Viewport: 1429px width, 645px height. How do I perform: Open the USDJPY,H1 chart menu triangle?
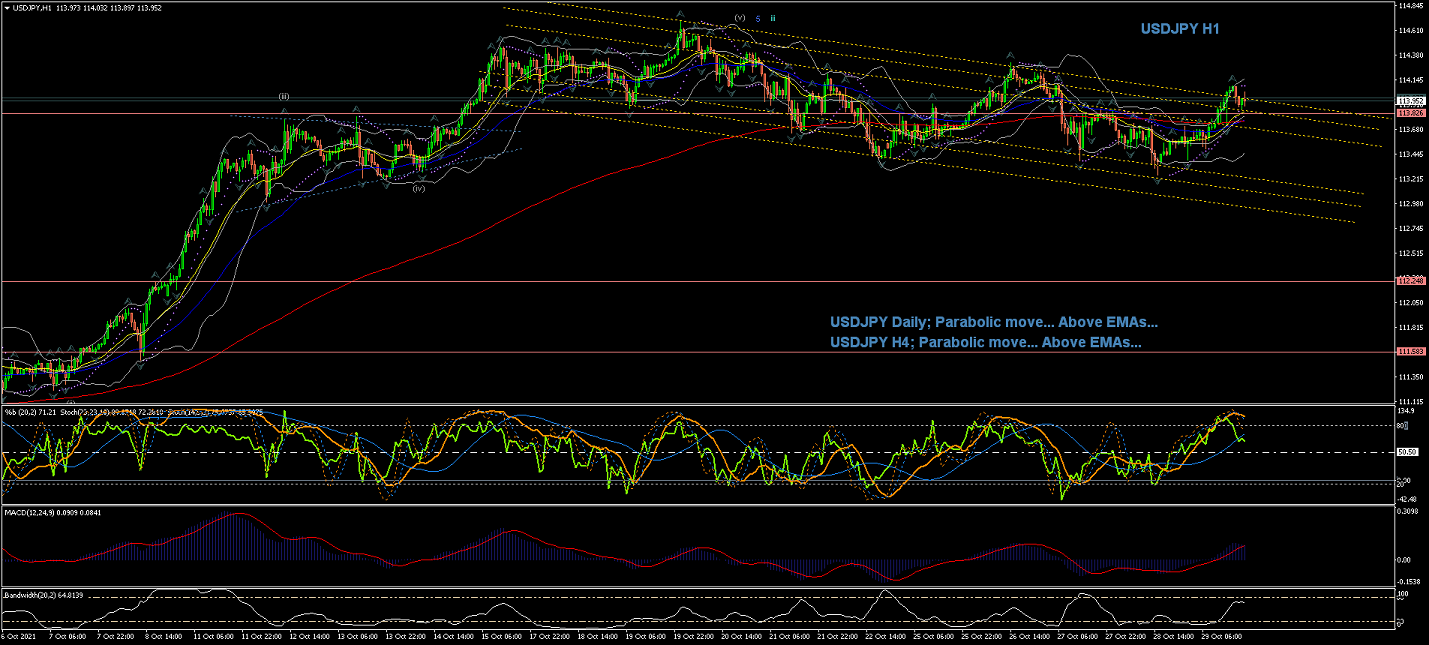pos(6,8)
